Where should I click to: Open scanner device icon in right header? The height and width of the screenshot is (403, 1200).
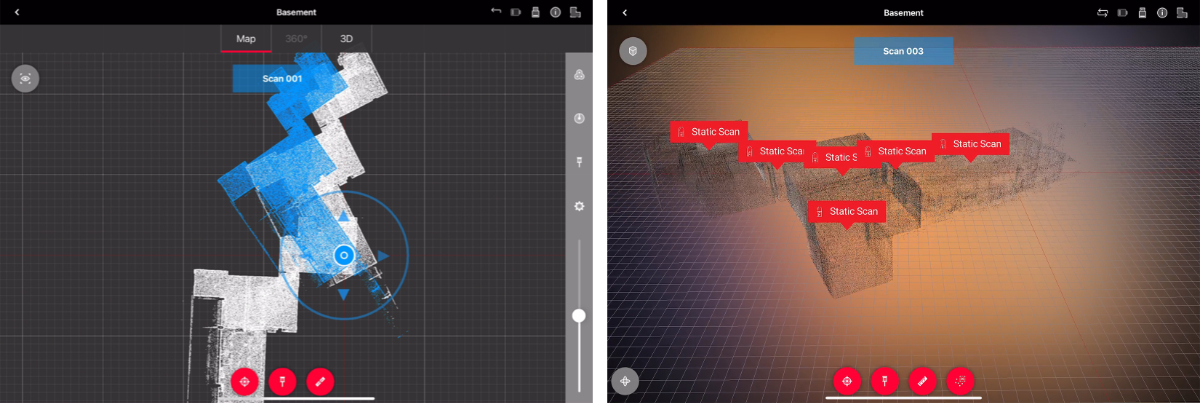(x=1143, y=12)
